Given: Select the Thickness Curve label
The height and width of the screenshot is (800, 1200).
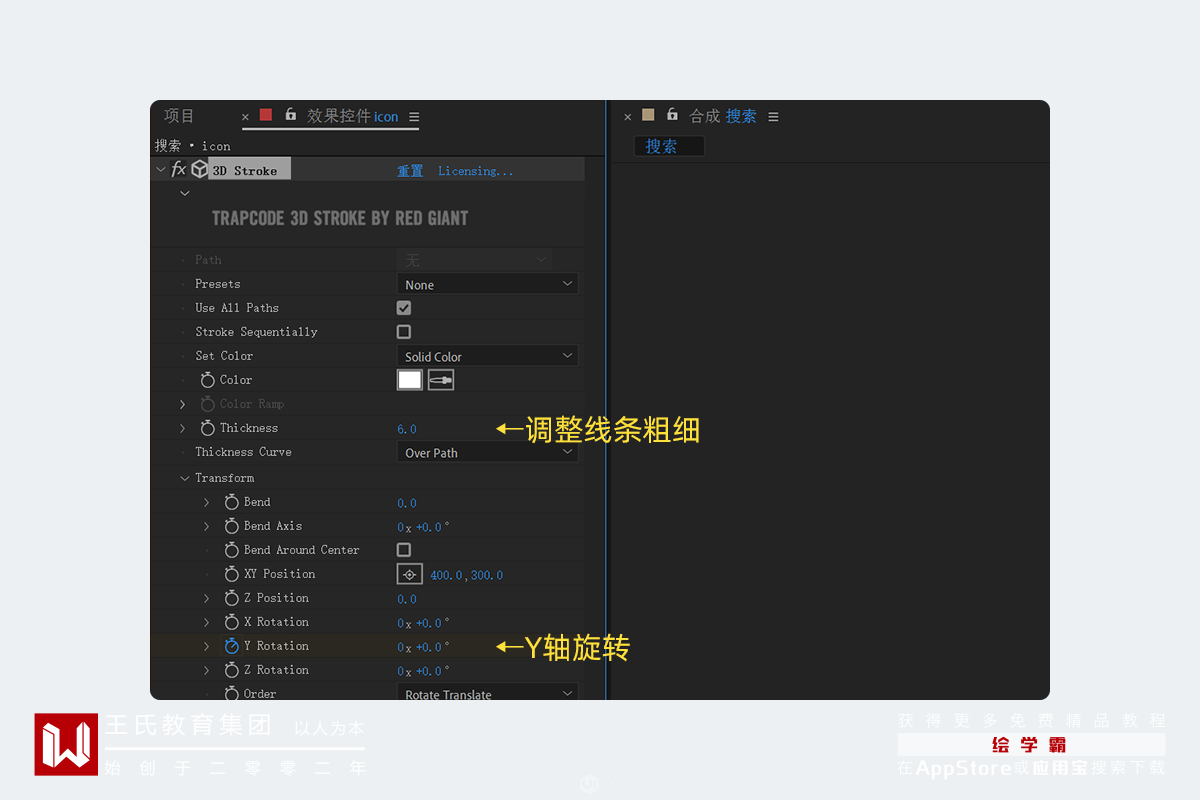Looking at the screenshot, I should pos(243,452).
